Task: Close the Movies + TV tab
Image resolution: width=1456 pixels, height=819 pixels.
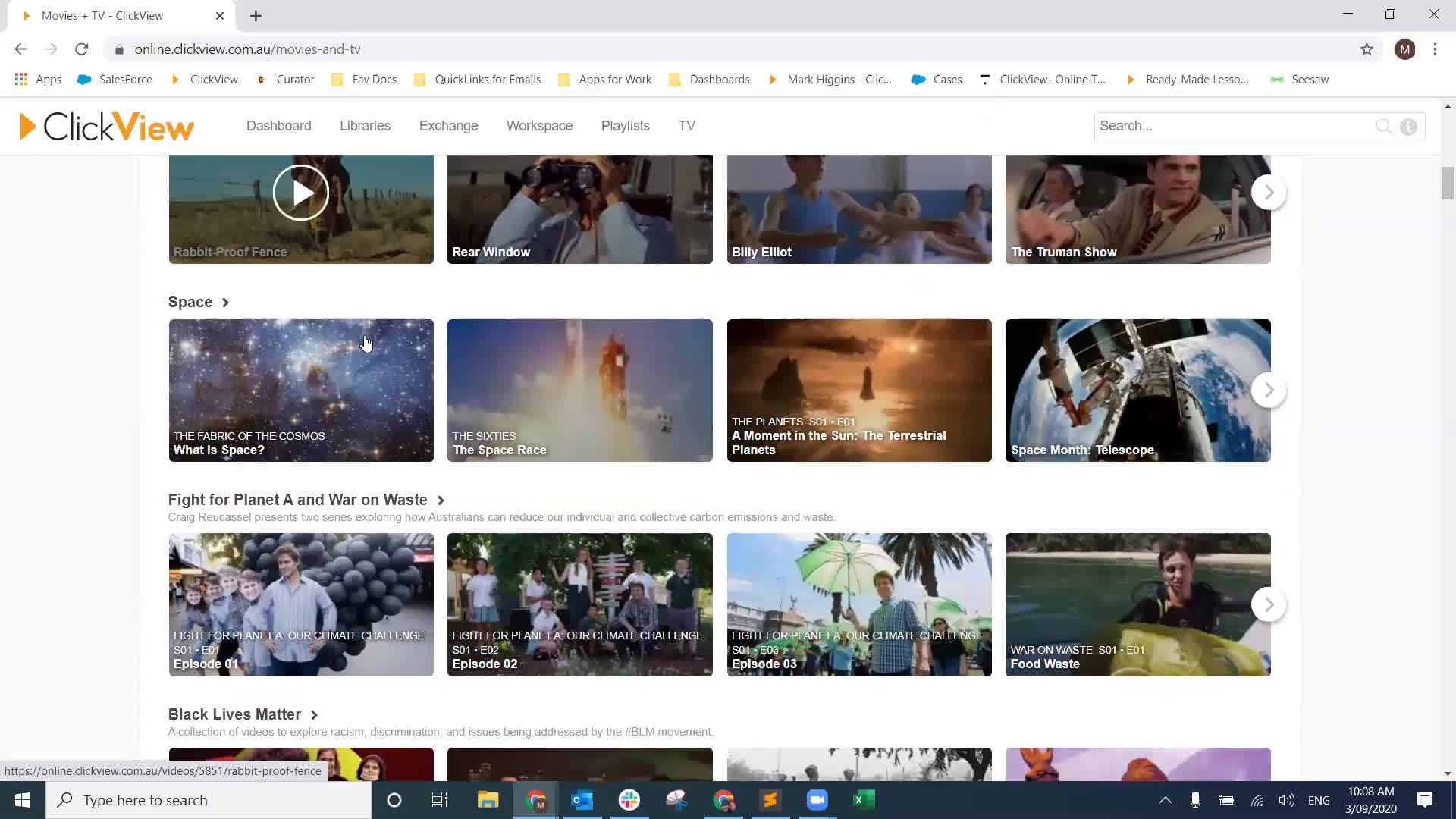Action: tap(220, 16)
